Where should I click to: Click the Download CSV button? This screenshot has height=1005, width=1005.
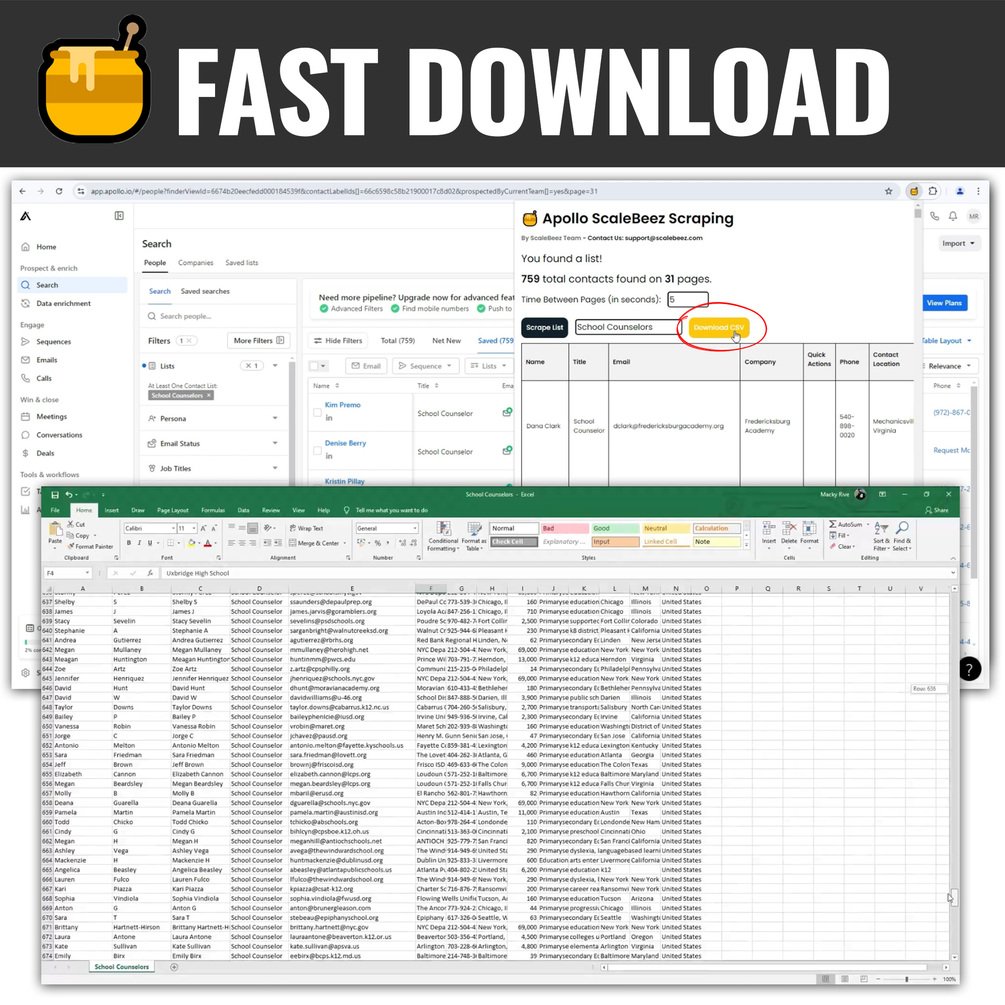718,327
